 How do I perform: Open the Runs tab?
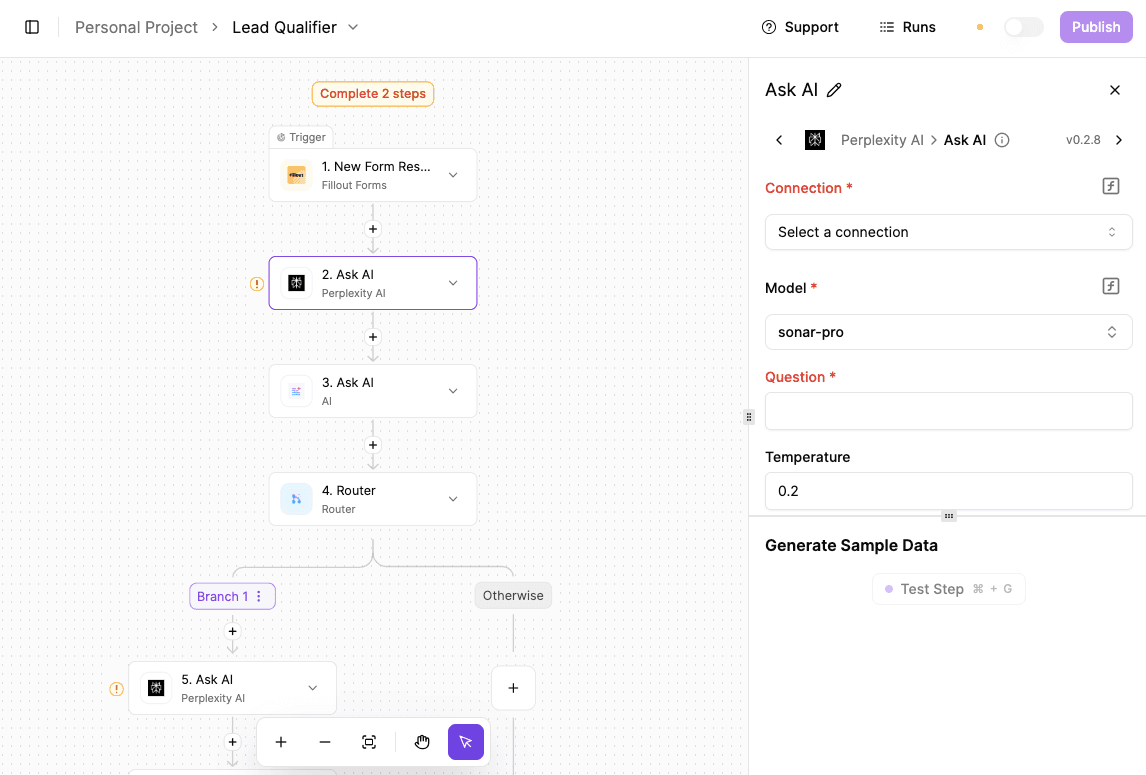(x=908, y=27)
